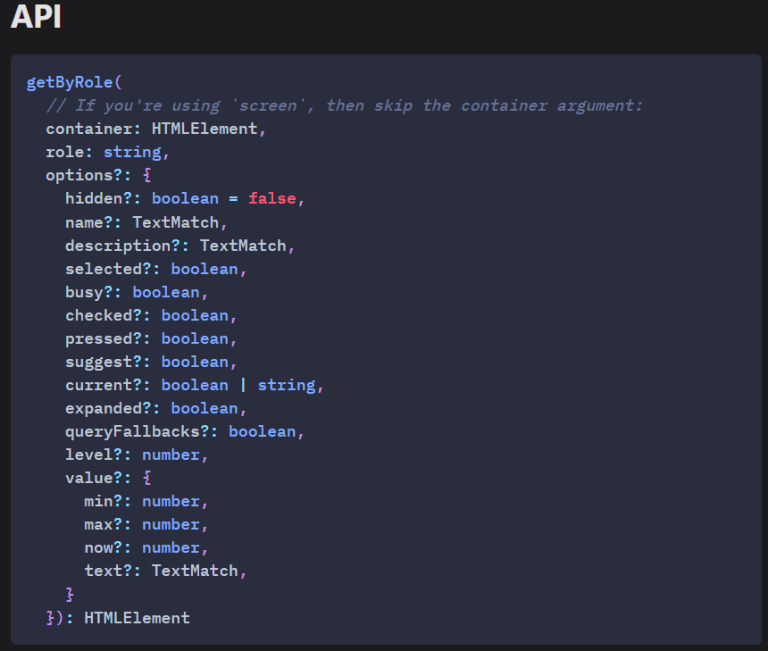
Task: Click the queryFallbacks?: boolean line
Action: click(x=185, y=432)
